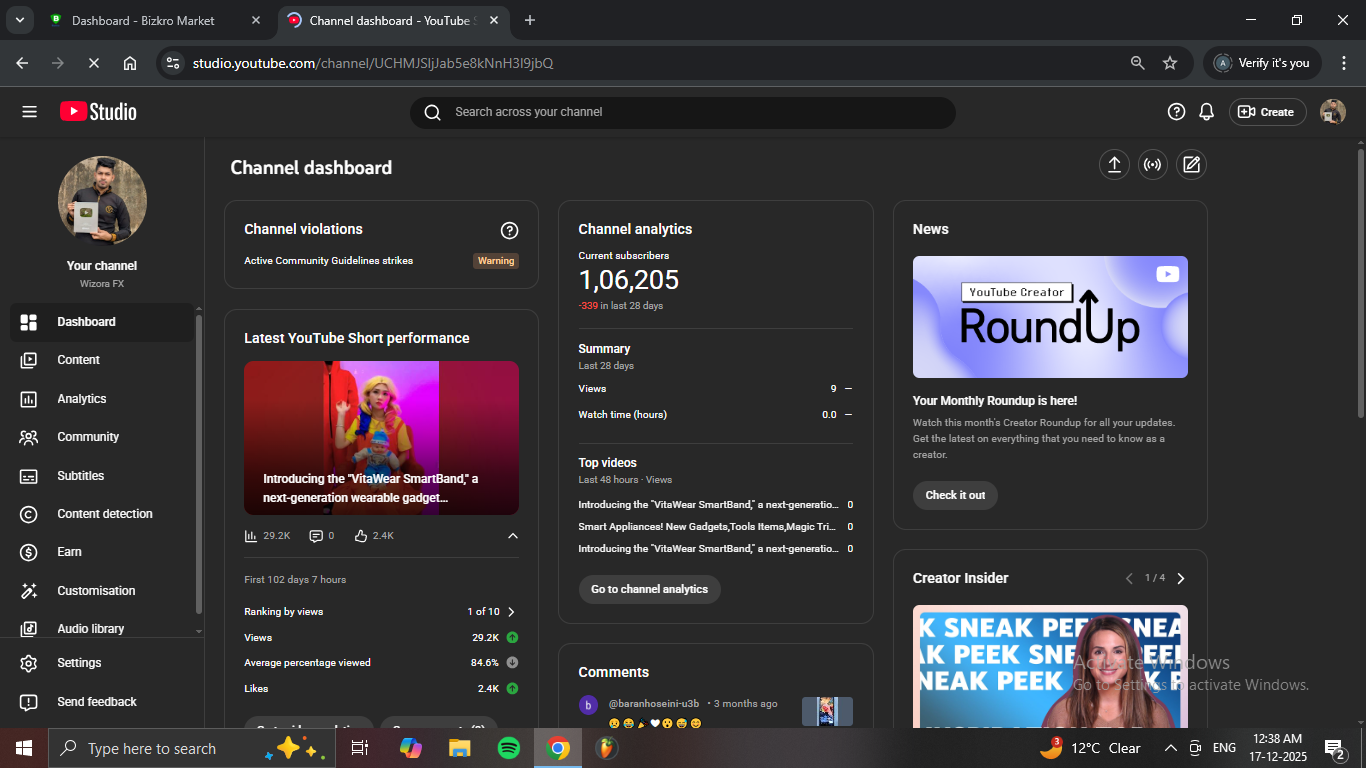
Task: Open the Analytics sidebar item
Action: click(82, 399)
